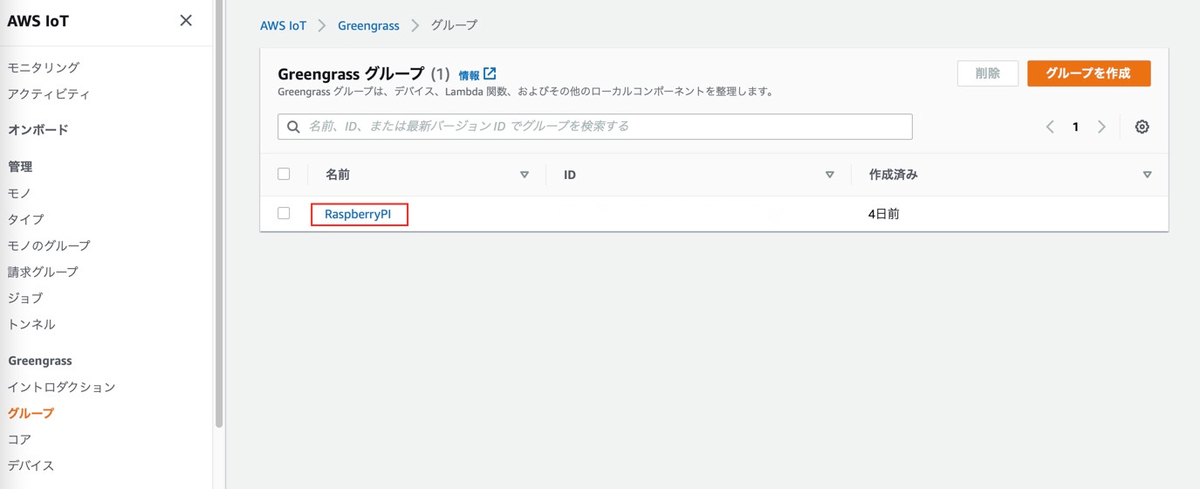
Task: Open the RaspberryPI group link
Action: point(357,214)
